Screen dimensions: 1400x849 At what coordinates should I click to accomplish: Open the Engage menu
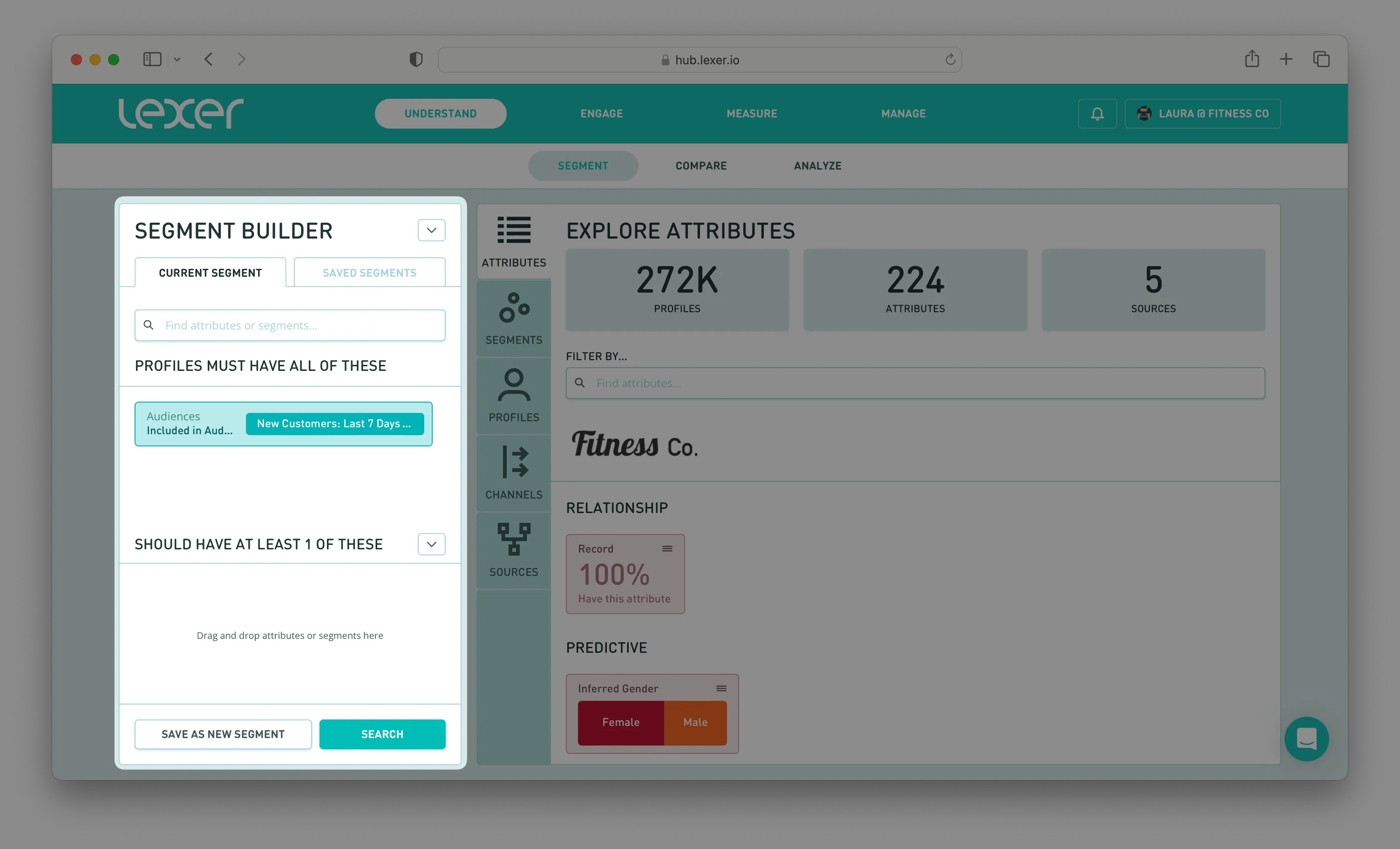pos(601,114)
